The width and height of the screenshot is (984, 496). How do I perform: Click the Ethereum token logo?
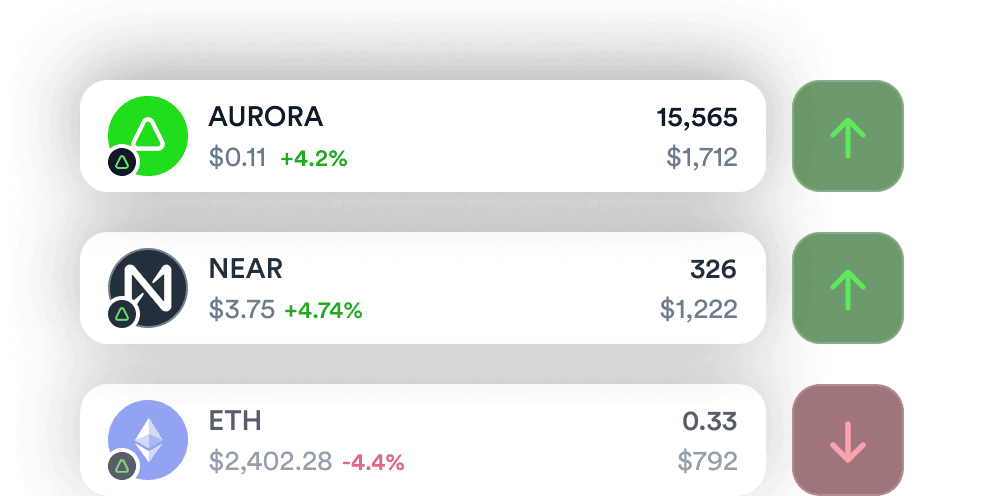pyautogui.click(x=150, y=436)
